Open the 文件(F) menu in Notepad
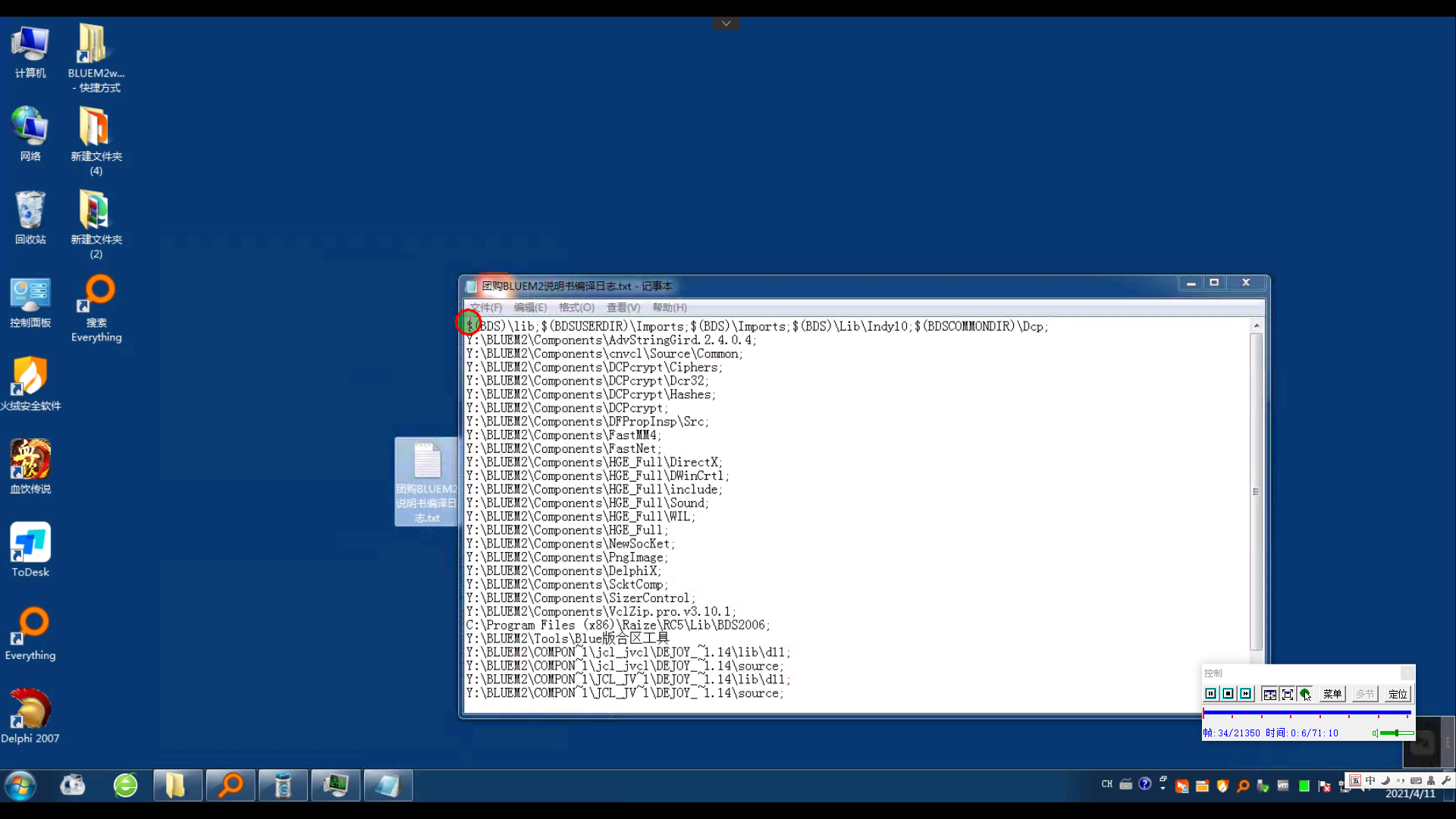 point(485,307)
